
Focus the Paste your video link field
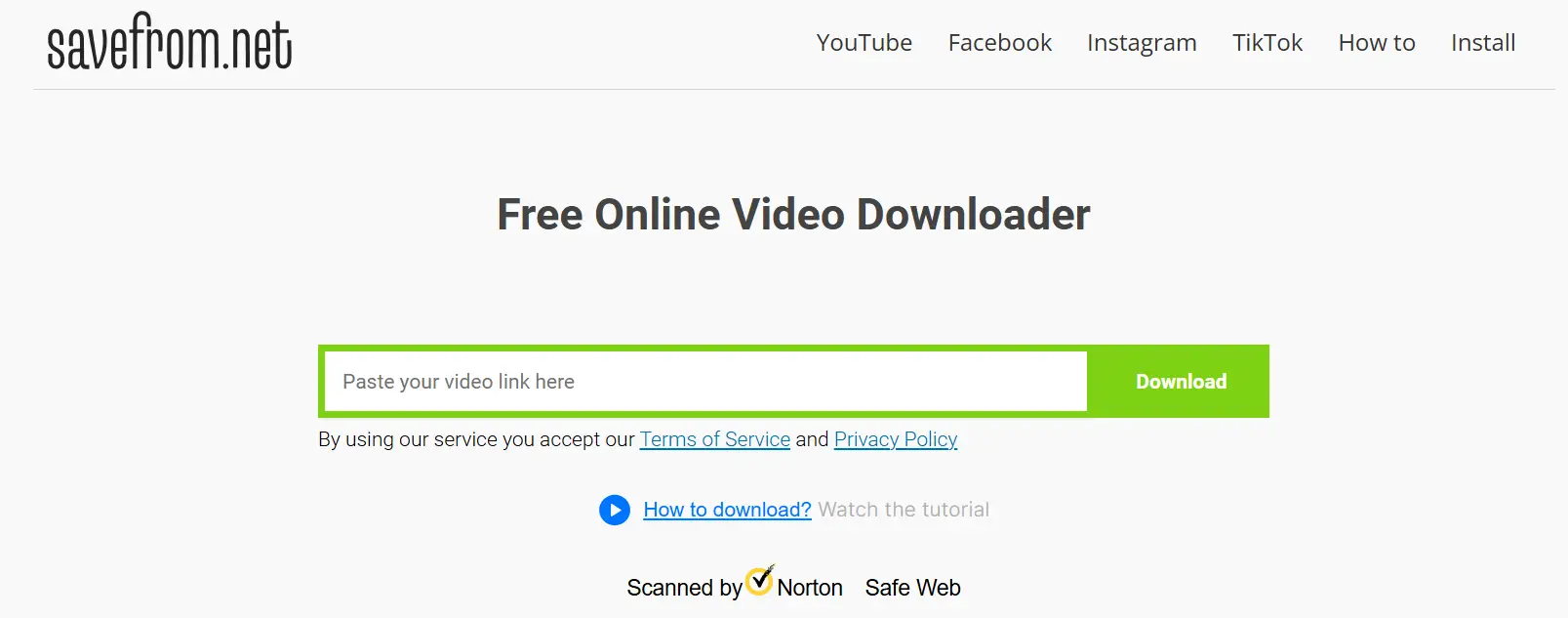coord(705,382)
